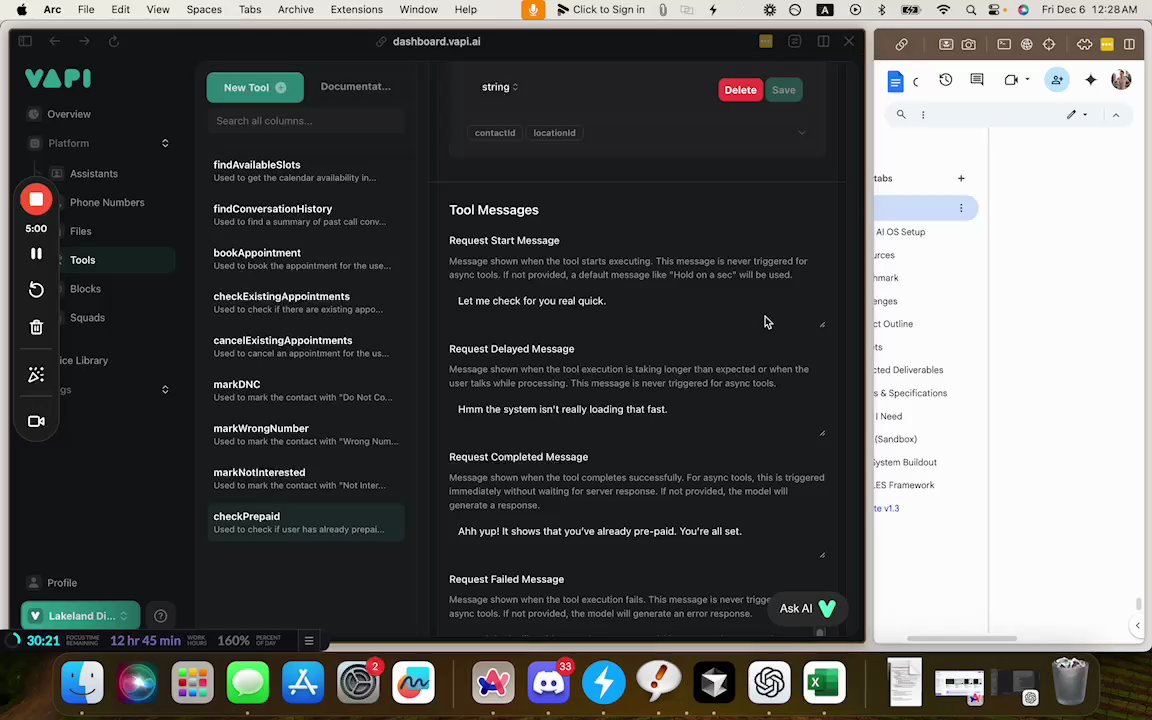Select checkExistingAppointments tool
The width and height of the screenshot is (1152, 720).
[306, 303]
